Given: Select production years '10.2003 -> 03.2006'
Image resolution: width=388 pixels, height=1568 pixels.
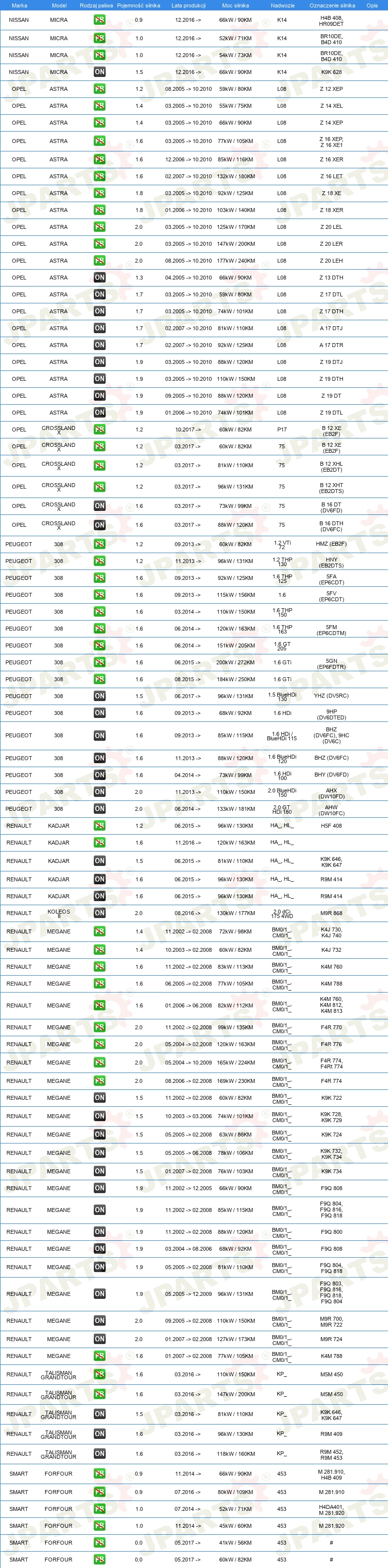Looking at the screenshot, I should pyautogui.click(x=189, y=1116).
